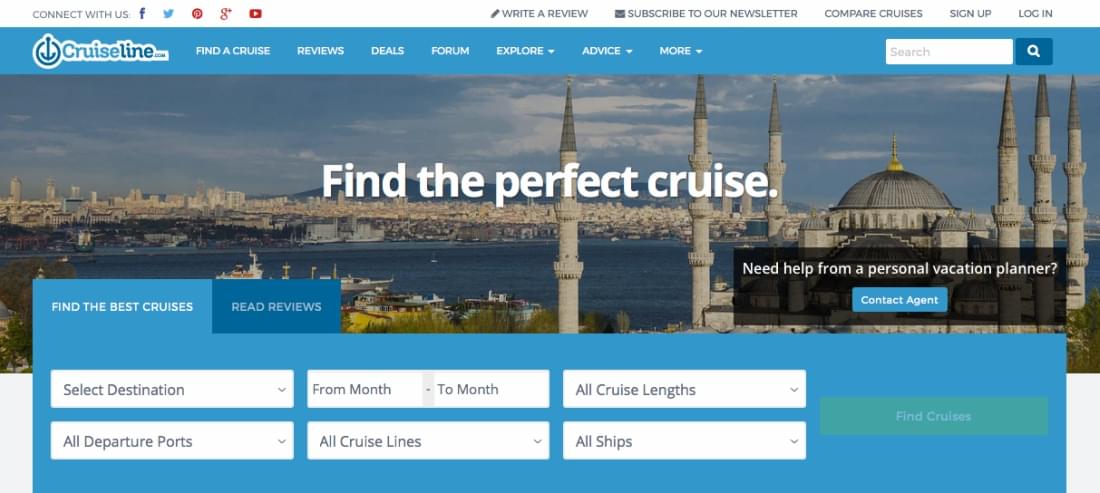Open the All Cruise Lengths dropdown

tap(684, 389)
